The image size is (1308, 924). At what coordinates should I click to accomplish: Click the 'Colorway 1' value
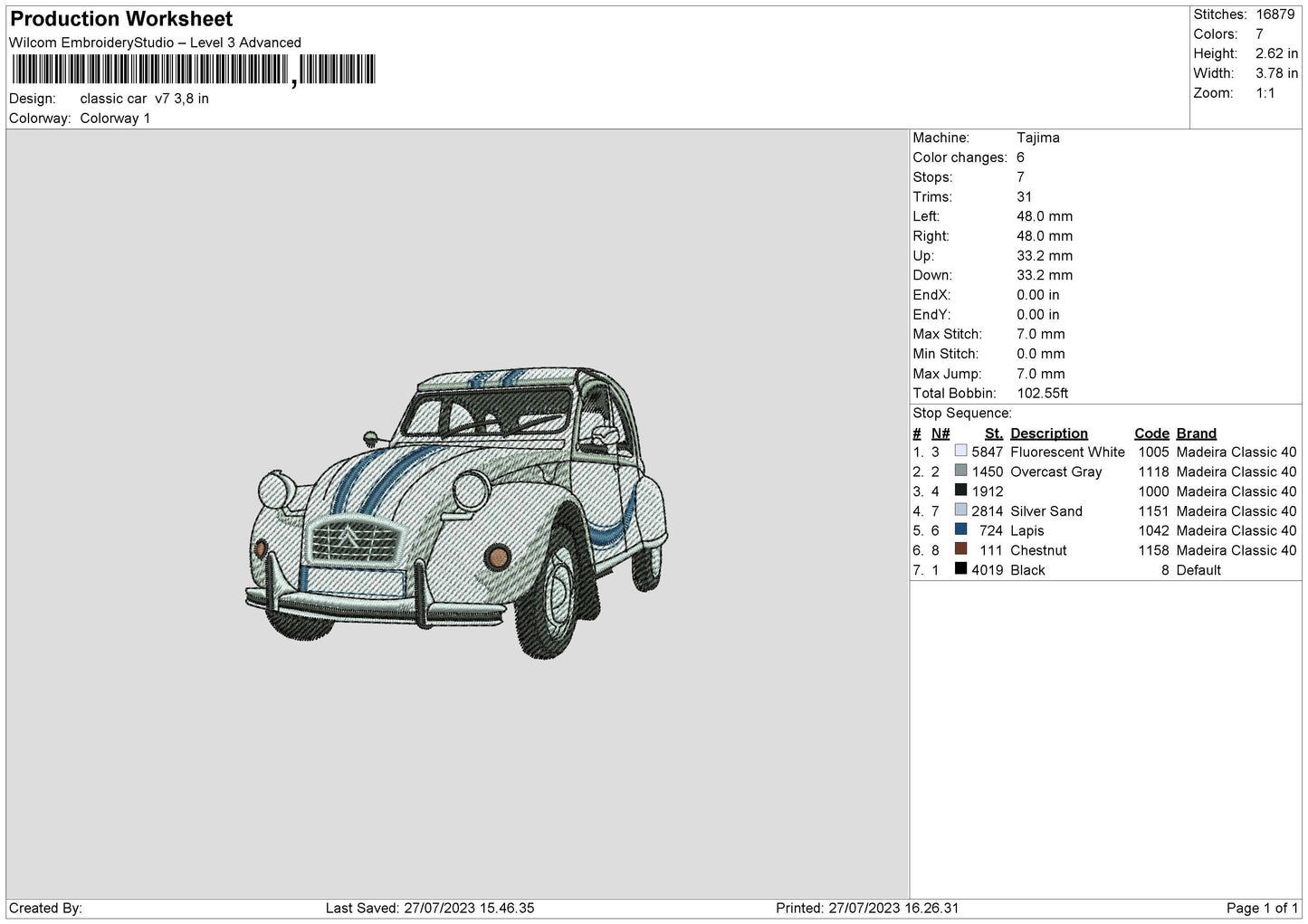(x=115, y=119)
